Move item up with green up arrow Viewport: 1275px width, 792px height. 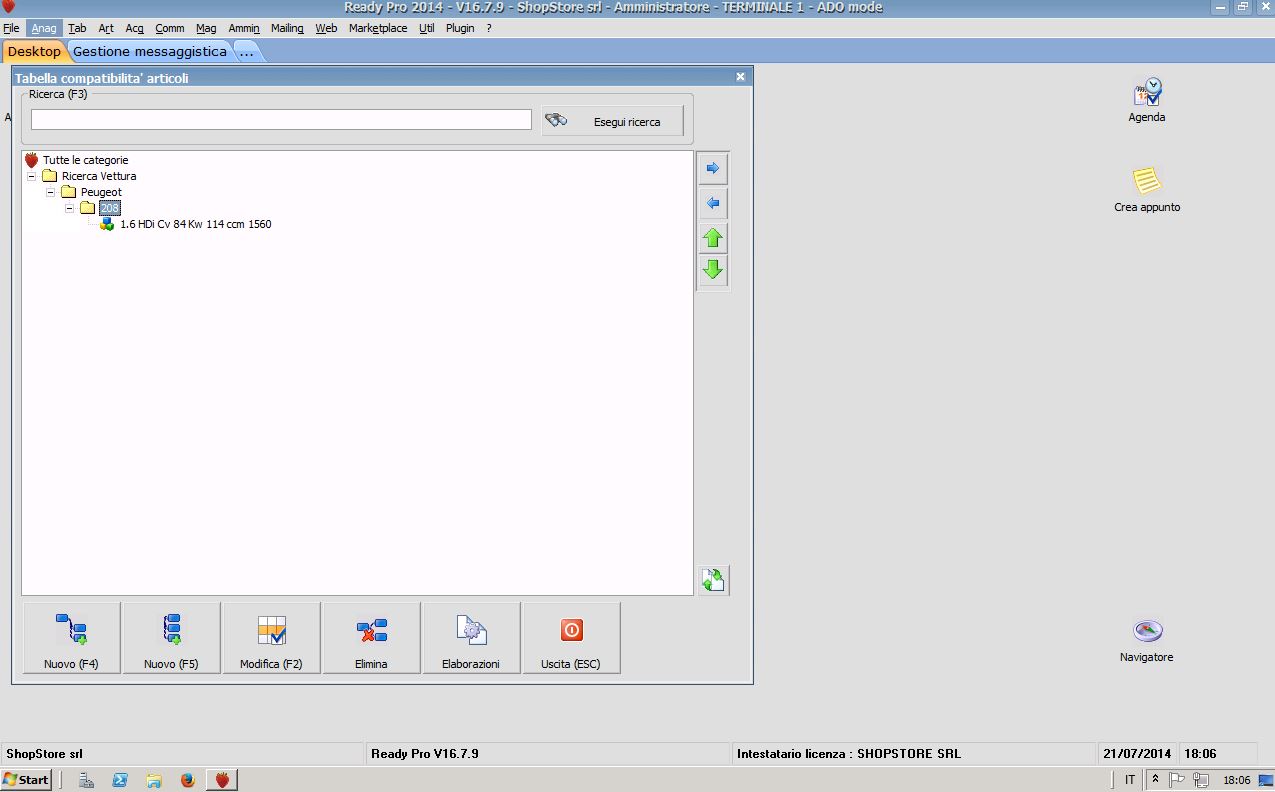pos(713,238)
